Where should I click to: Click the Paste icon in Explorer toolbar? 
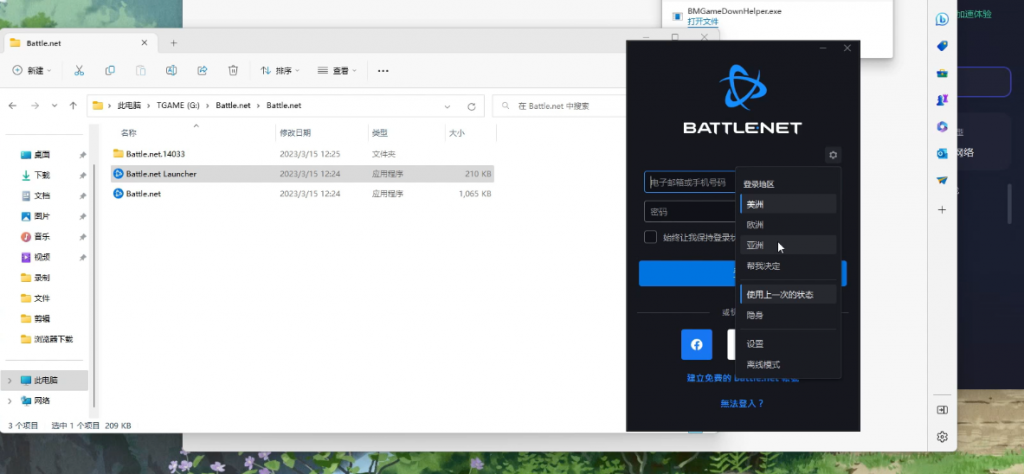coord(140,71)
